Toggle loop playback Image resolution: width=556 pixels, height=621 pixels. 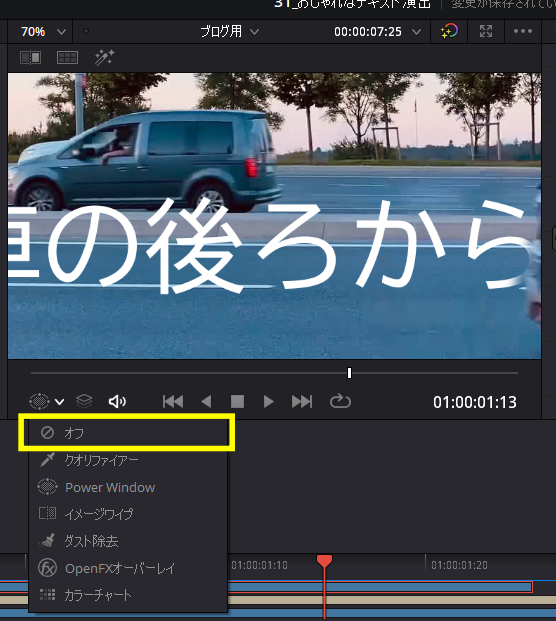pyautogui.click(x=340, y=401)
